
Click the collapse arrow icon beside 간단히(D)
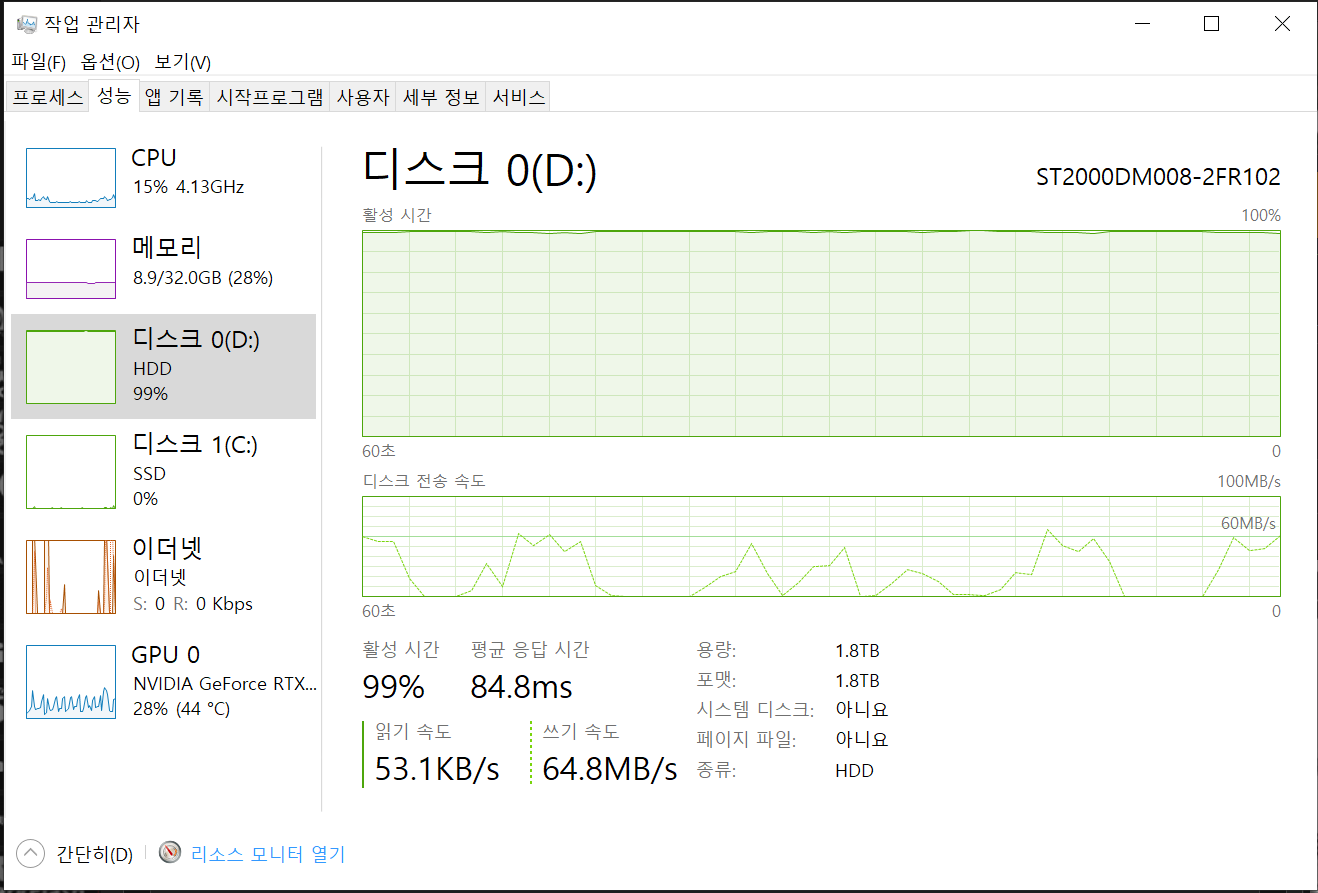[31, 854]
